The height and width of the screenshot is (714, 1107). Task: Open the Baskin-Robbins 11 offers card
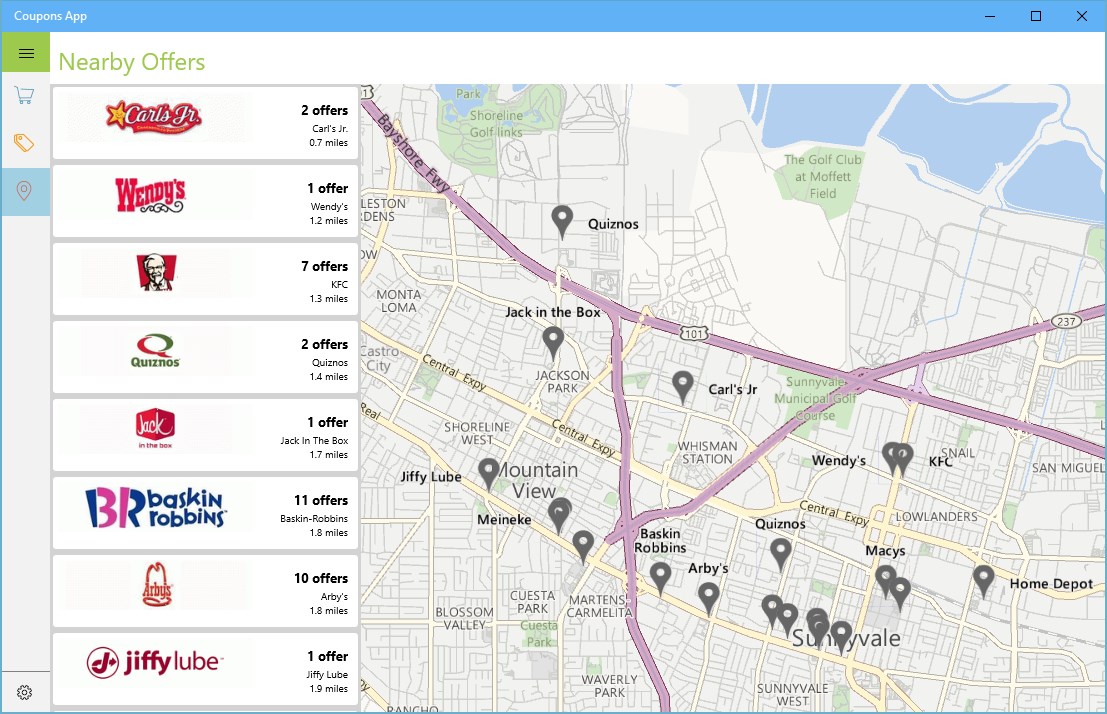coord(205,513)
